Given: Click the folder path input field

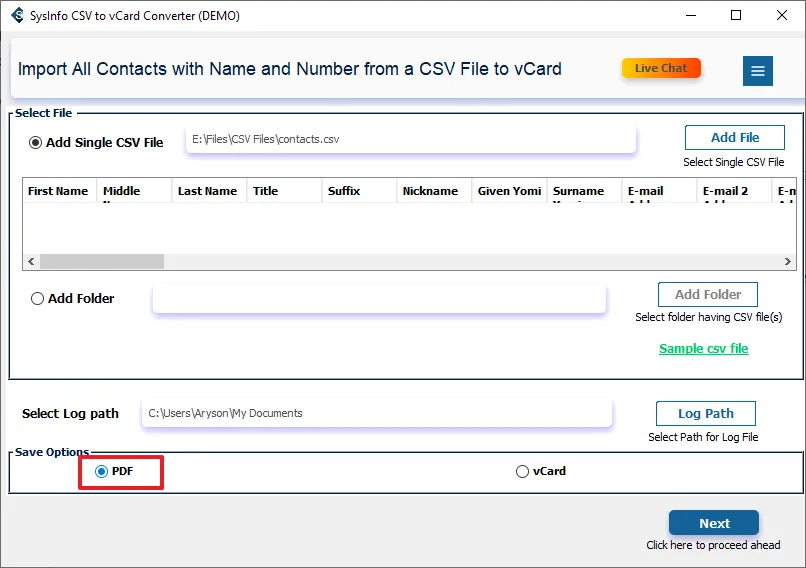Looking at the screenshot, I should click(x=379, y=298).
